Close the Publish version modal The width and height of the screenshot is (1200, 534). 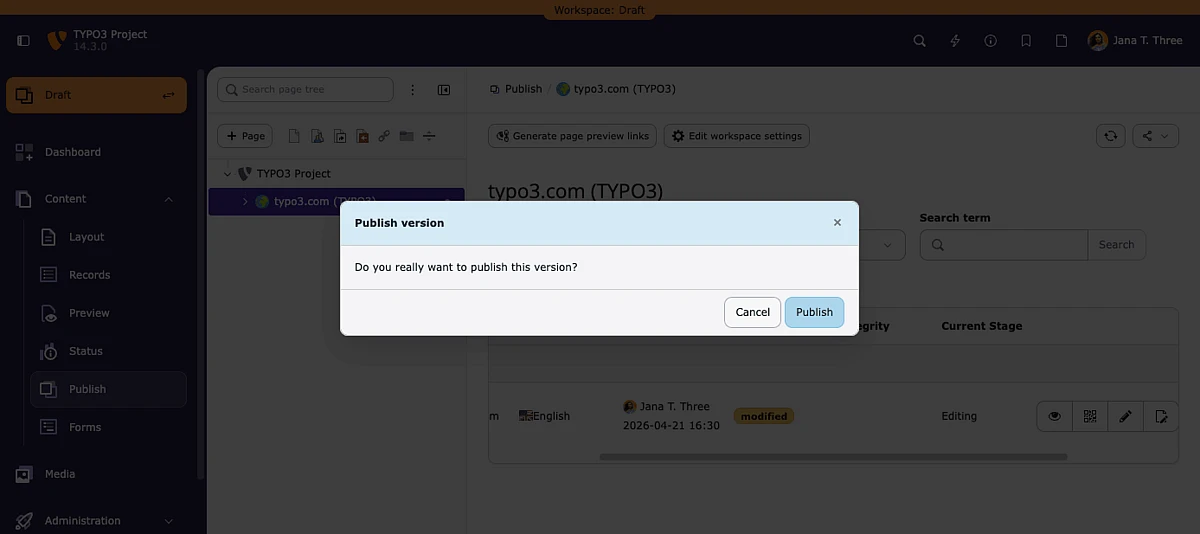pos(837,223)
